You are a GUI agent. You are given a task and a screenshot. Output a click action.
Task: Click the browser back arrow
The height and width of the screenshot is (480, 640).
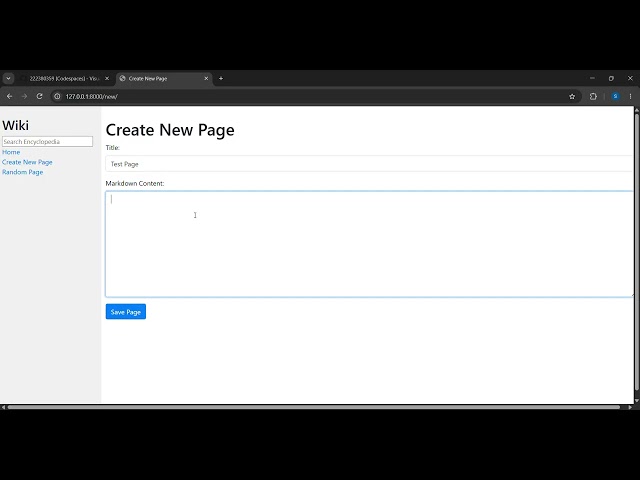(x=9, y=96)
